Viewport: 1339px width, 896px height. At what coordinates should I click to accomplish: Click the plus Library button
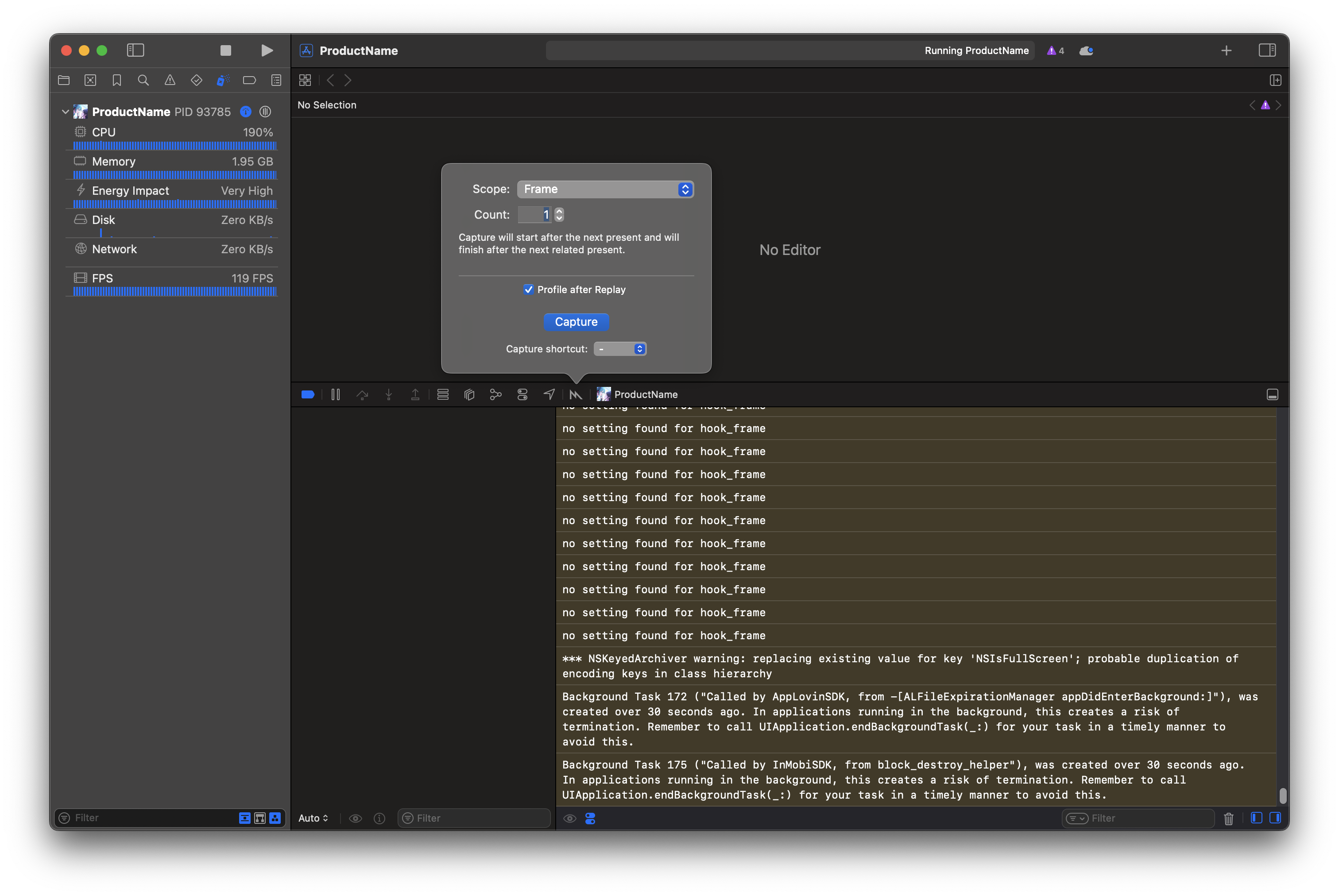coord(1226,51)
